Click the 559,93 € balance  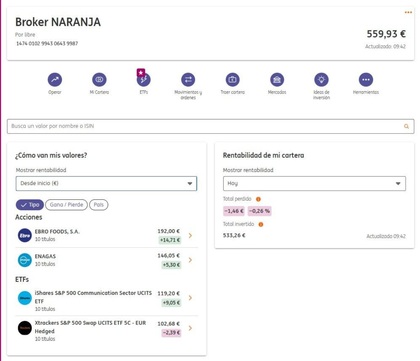click(386, 34)
